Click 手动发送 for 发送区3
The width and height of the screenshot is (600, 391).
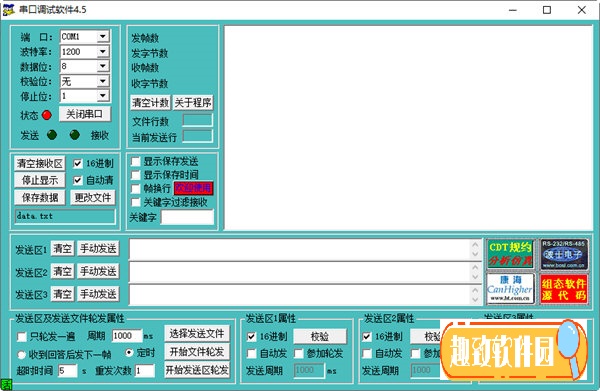pos(98,294)
